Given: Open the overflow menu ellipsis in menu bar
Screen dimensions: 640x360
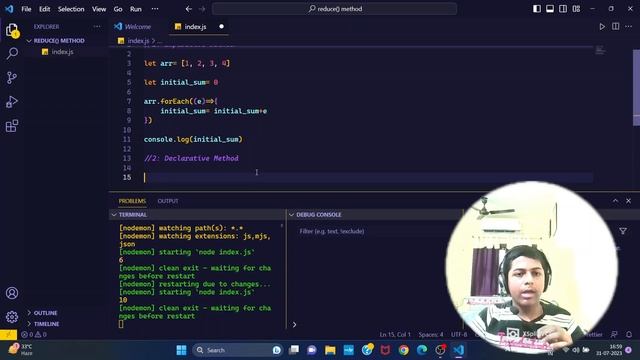Looking at the screenshot, I should (155, 9).
